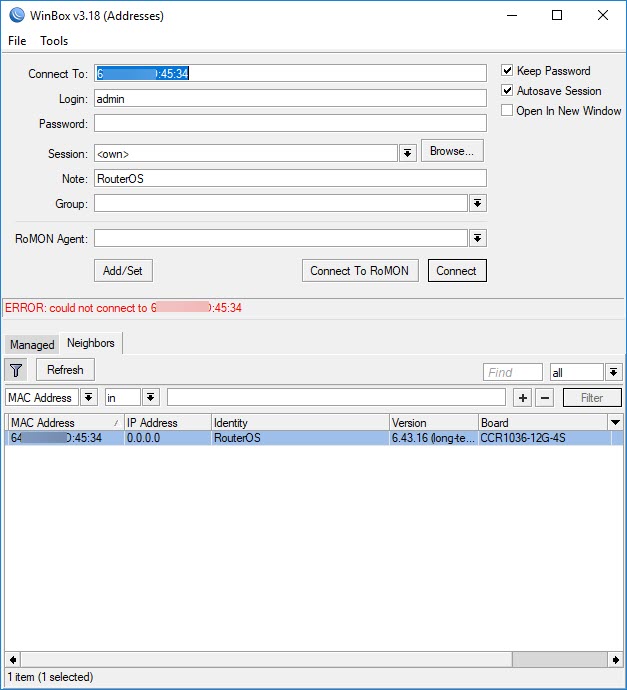The height and width of the screenshot is (690, 627).
Task: Maximize the WinBox window
Action: tap(557, 15)
